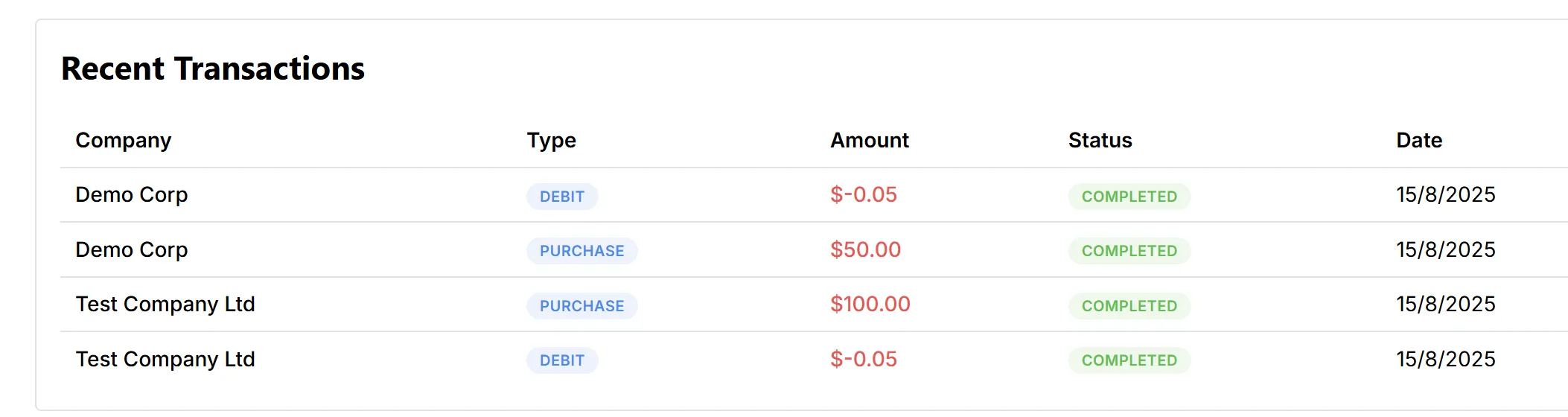Open Demo Corp in the debit row

click(132, 195)
